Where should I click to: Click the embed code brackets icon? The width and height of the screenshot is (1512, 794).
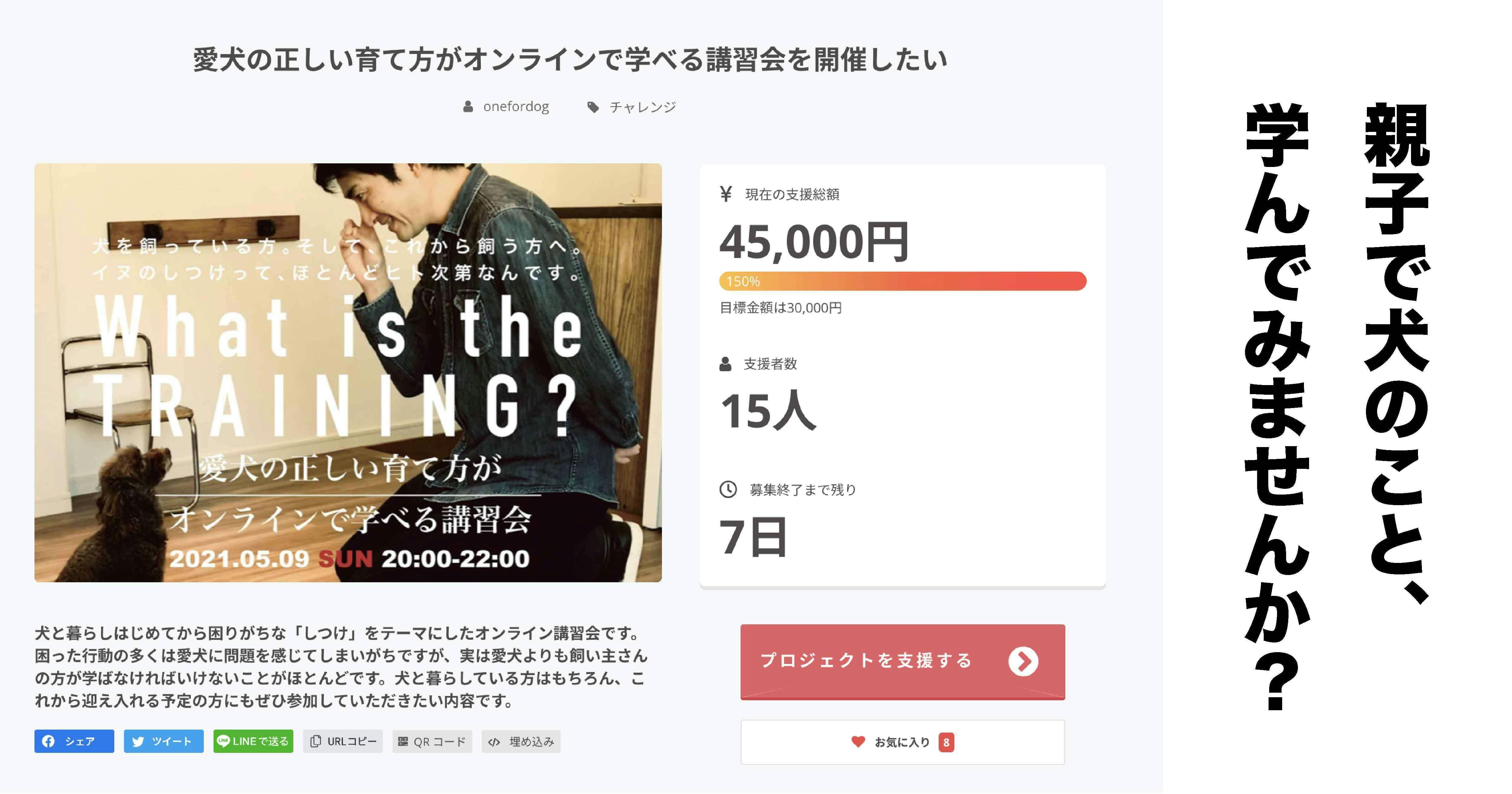494,742
